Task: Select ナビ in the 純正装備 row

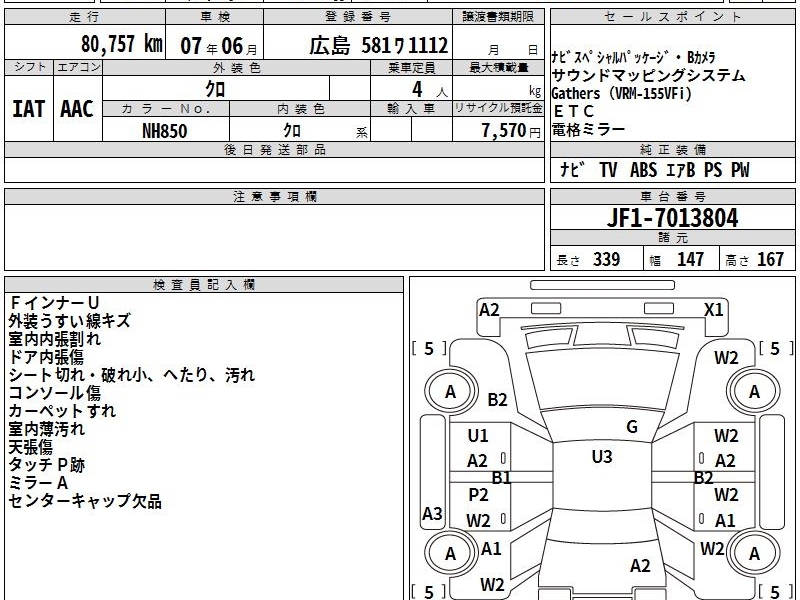Action: click(572, 170)
